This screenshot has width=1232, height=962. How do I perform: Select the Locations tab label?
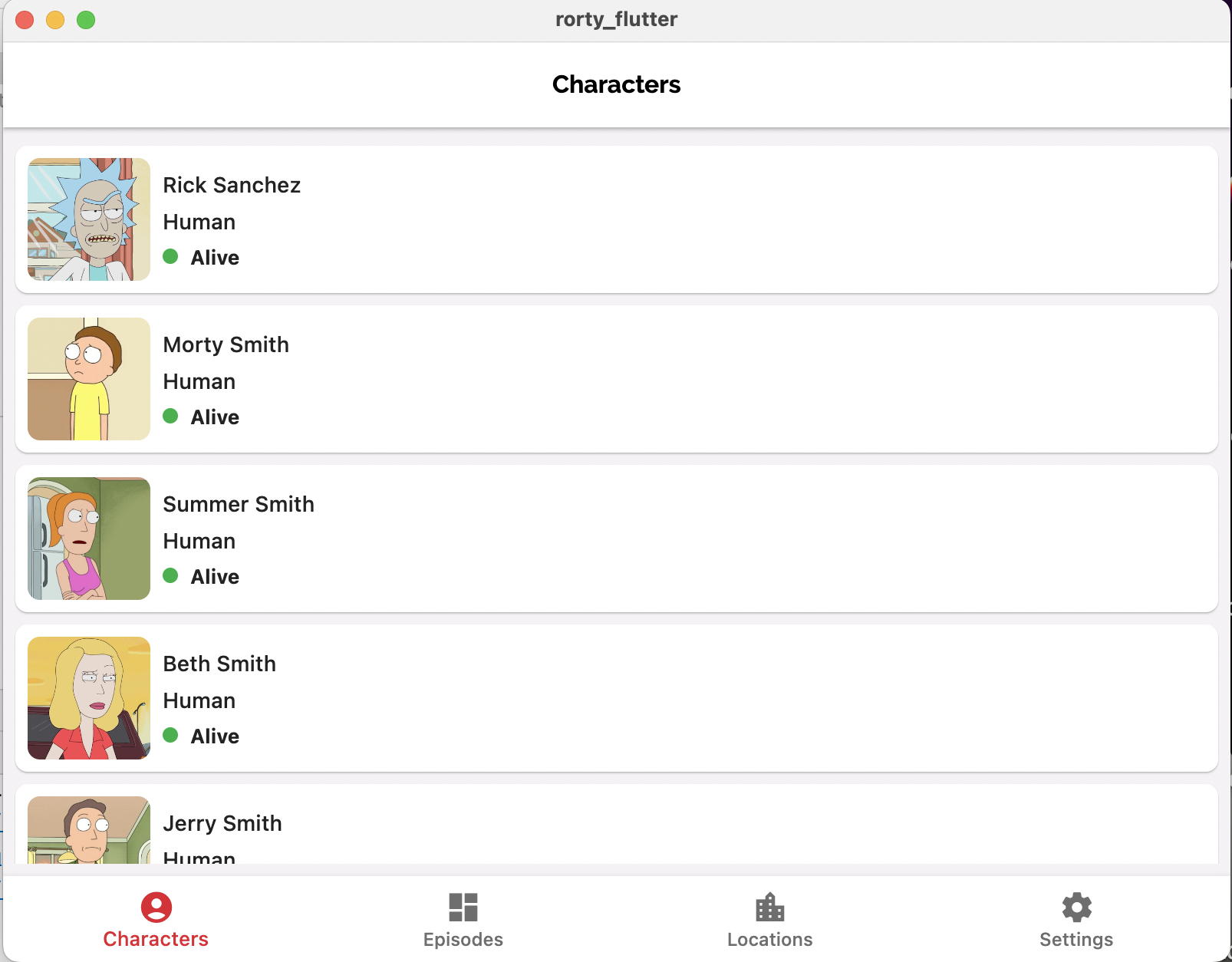pyautogui.click(x=770, y=940)
